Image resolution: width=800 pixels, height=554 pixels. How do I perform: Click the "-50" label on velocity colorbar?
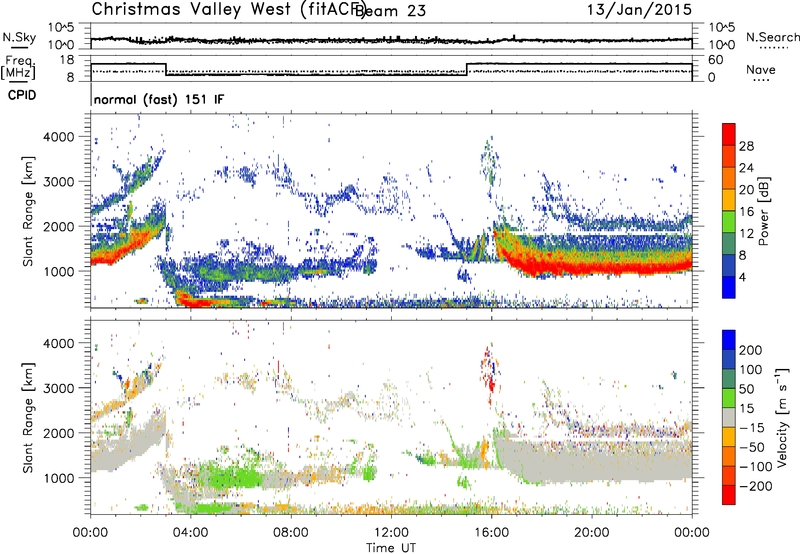coord(752,448)
